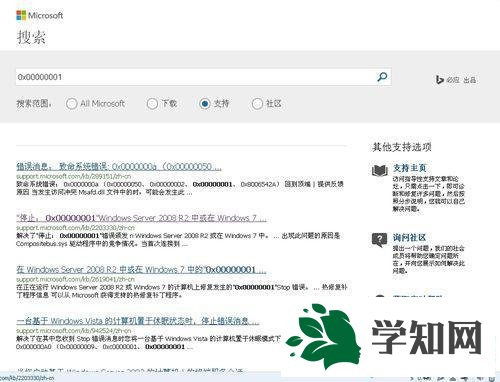Open result "停止: 0x00000001" Windows Server 2008 R2
The width and height of the screenshot is (500, 382).
point(141,218)
